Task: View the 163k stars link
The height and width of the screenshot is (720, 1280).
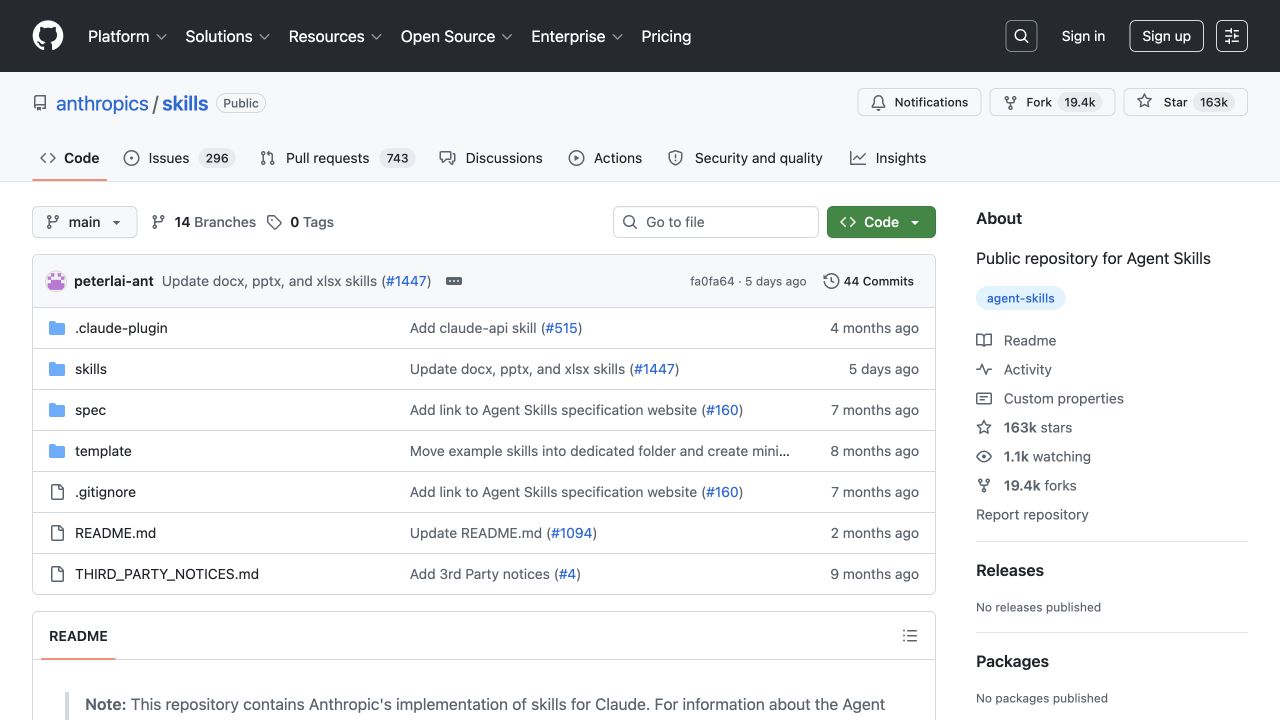Action: tap(1024, 427)
